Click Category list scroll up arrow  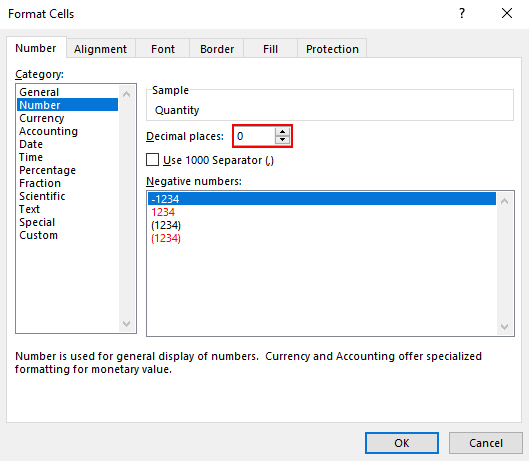point(127,94)
